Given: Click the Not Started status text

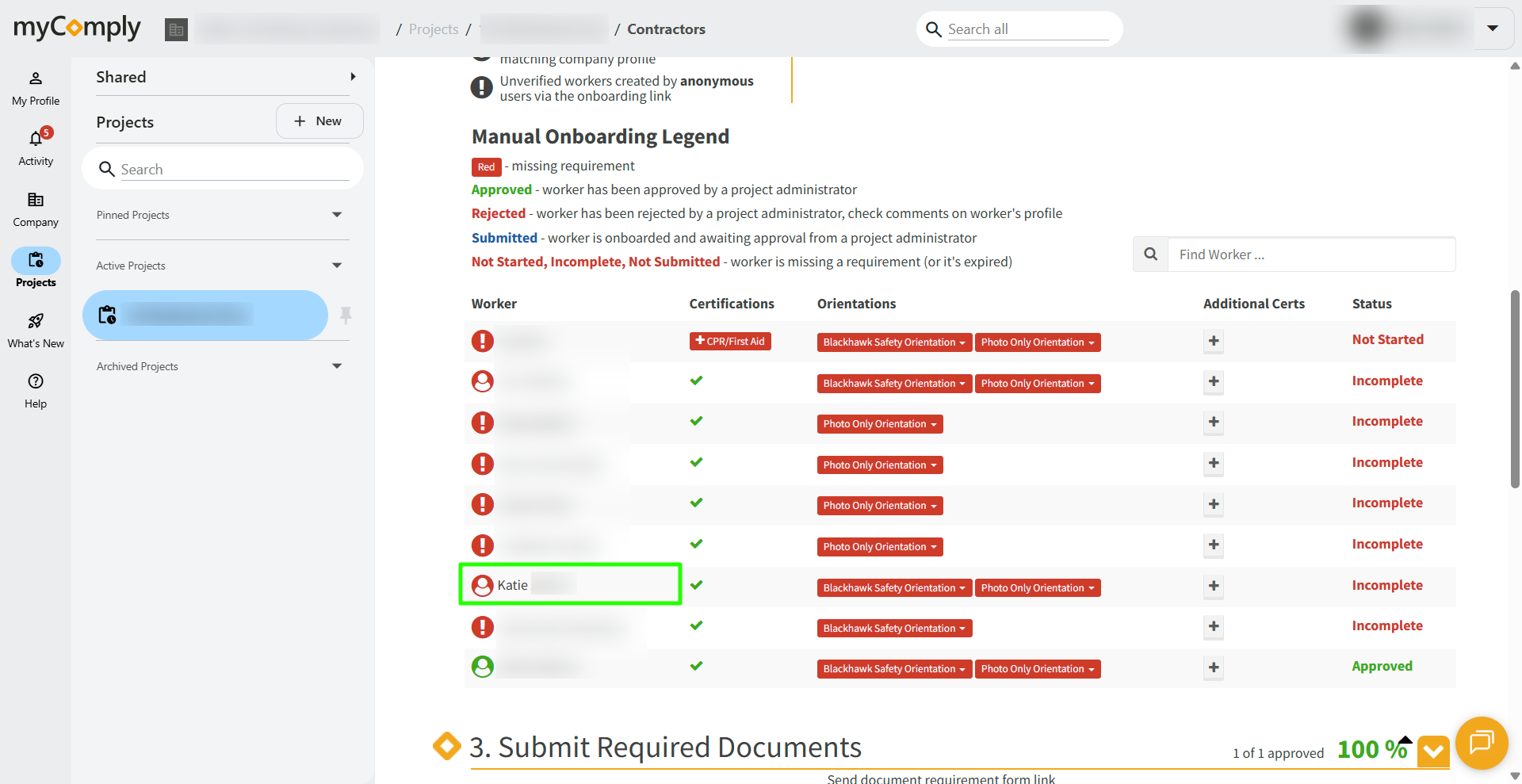Looking at the screenshot, I should (x=1387, y=339).
